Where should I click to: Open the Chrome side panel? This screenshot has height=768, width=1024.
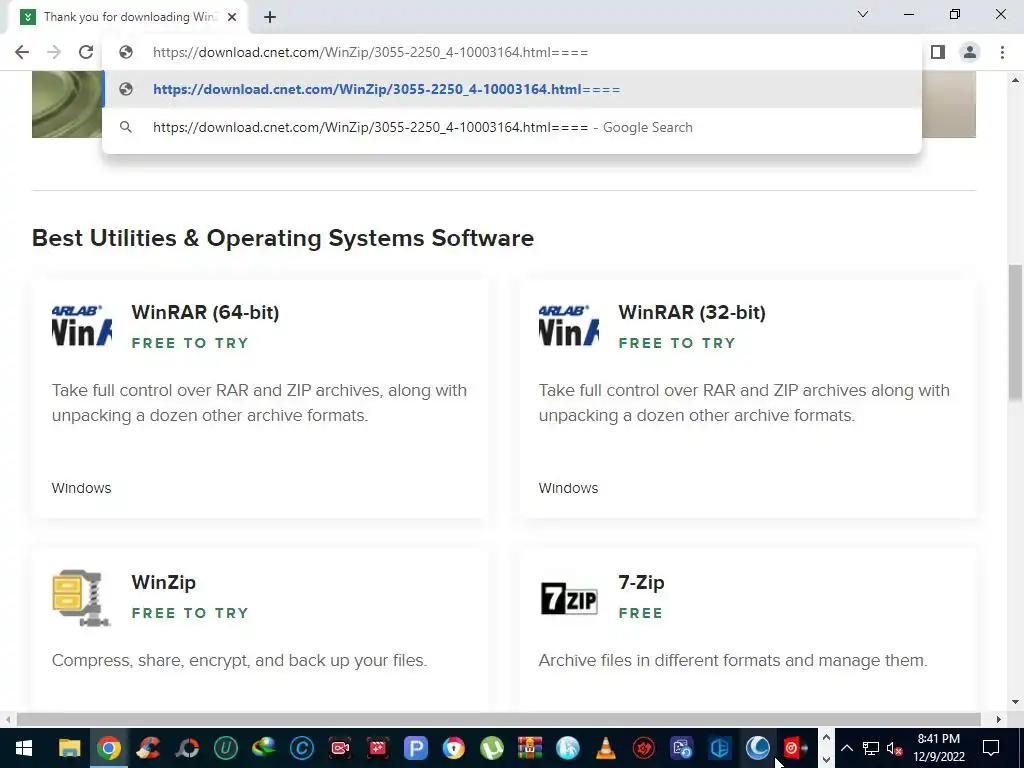[x=938, y=52]
